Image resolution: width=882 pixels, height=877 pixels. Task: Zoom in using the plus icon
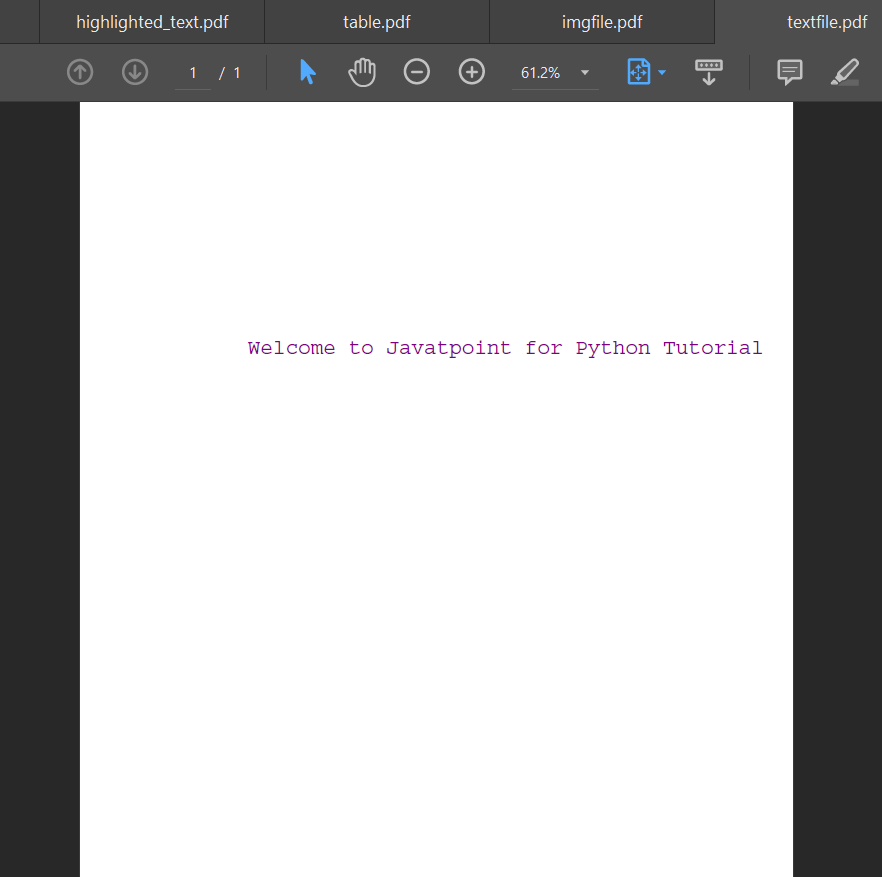coord(471,71)
